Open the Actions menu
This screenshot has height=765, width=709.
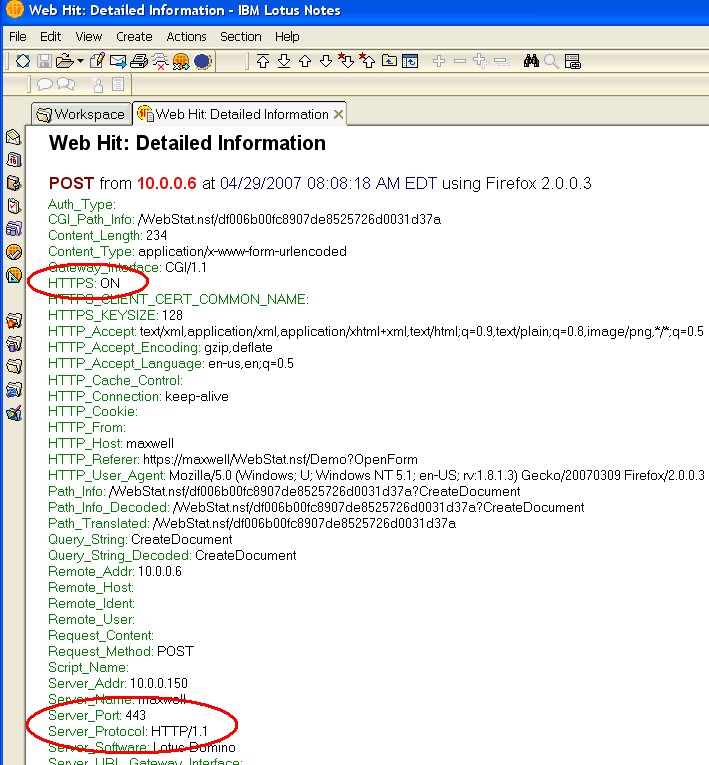pyautogui.click(x=186, y=37)
